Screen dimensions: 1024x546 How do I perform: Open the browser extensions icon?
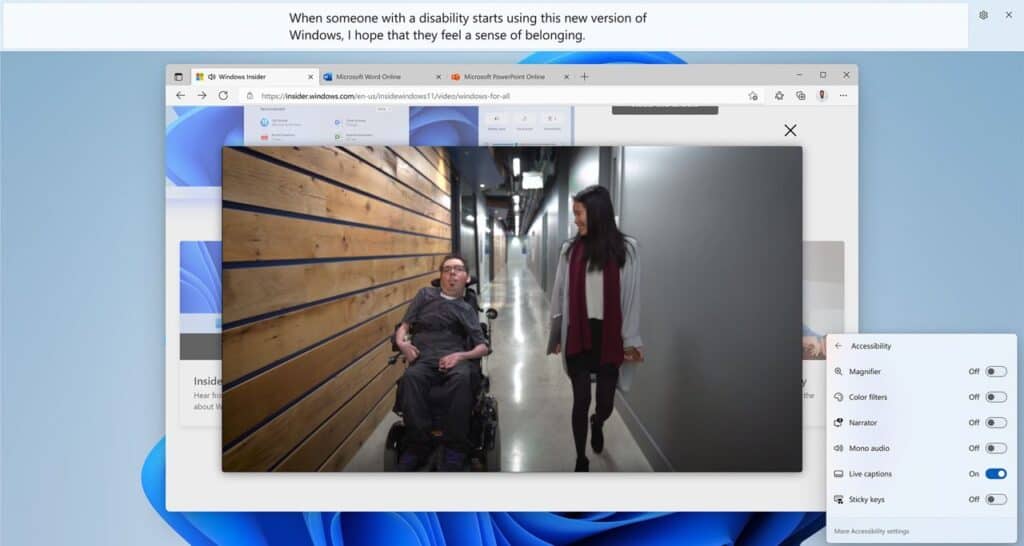(x=778, y=95)
